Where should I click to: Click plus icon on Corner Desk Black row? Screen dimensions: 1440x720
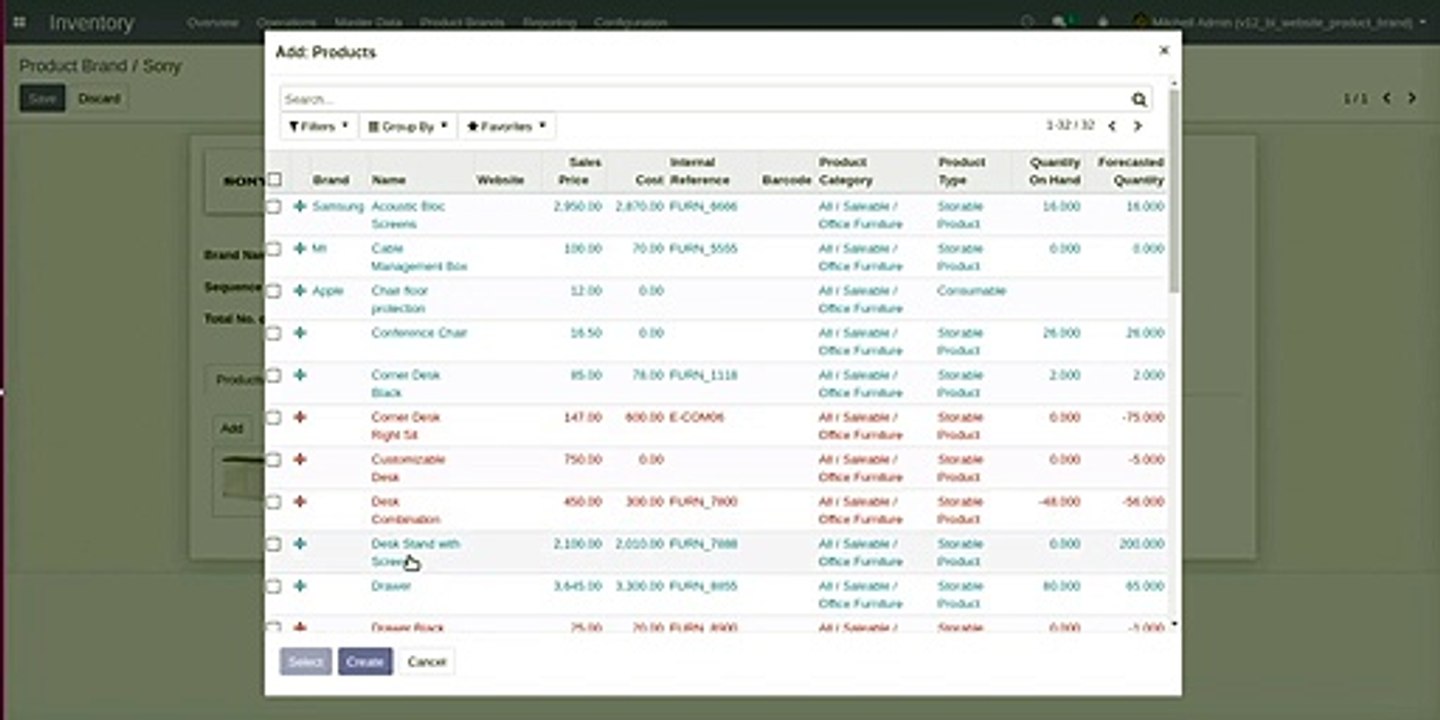click(x=300, y=375)
